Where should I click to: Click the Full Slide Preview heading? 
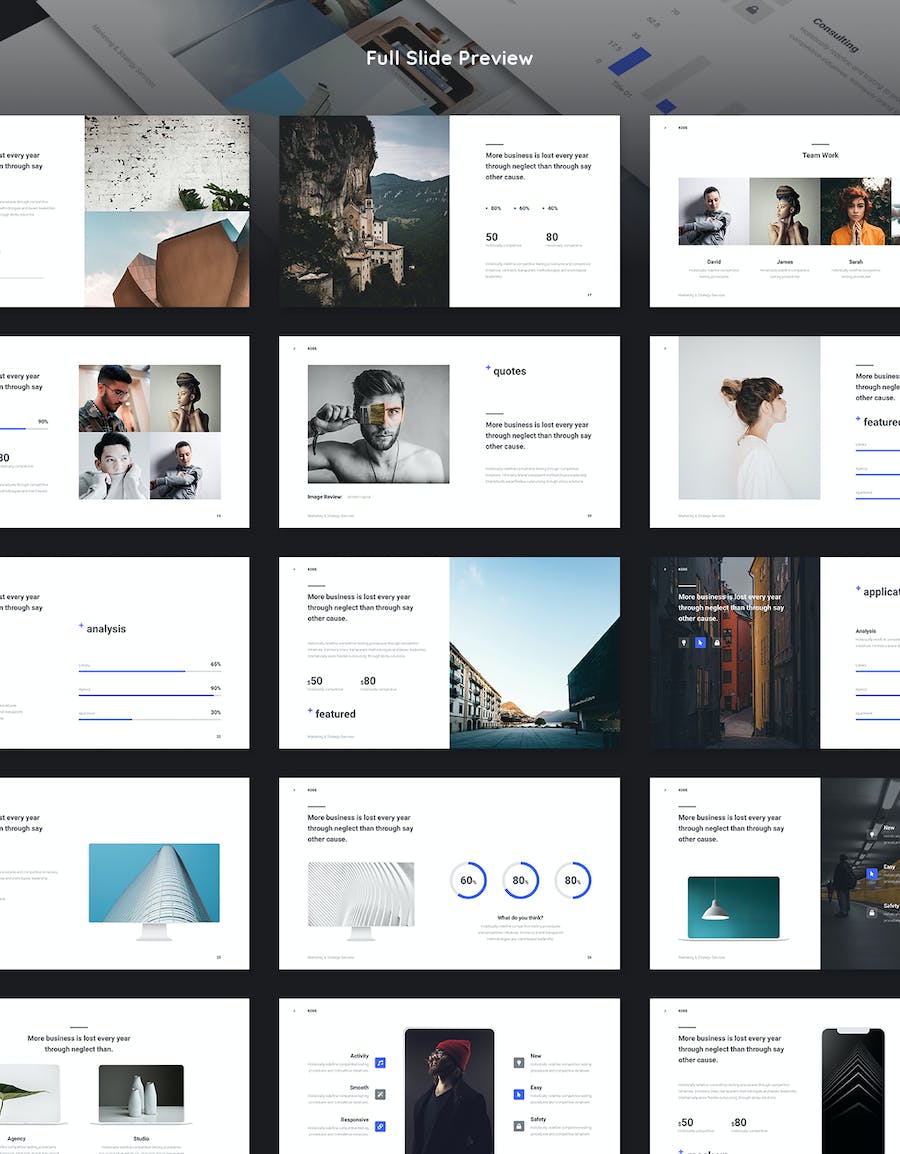(449, 58)
